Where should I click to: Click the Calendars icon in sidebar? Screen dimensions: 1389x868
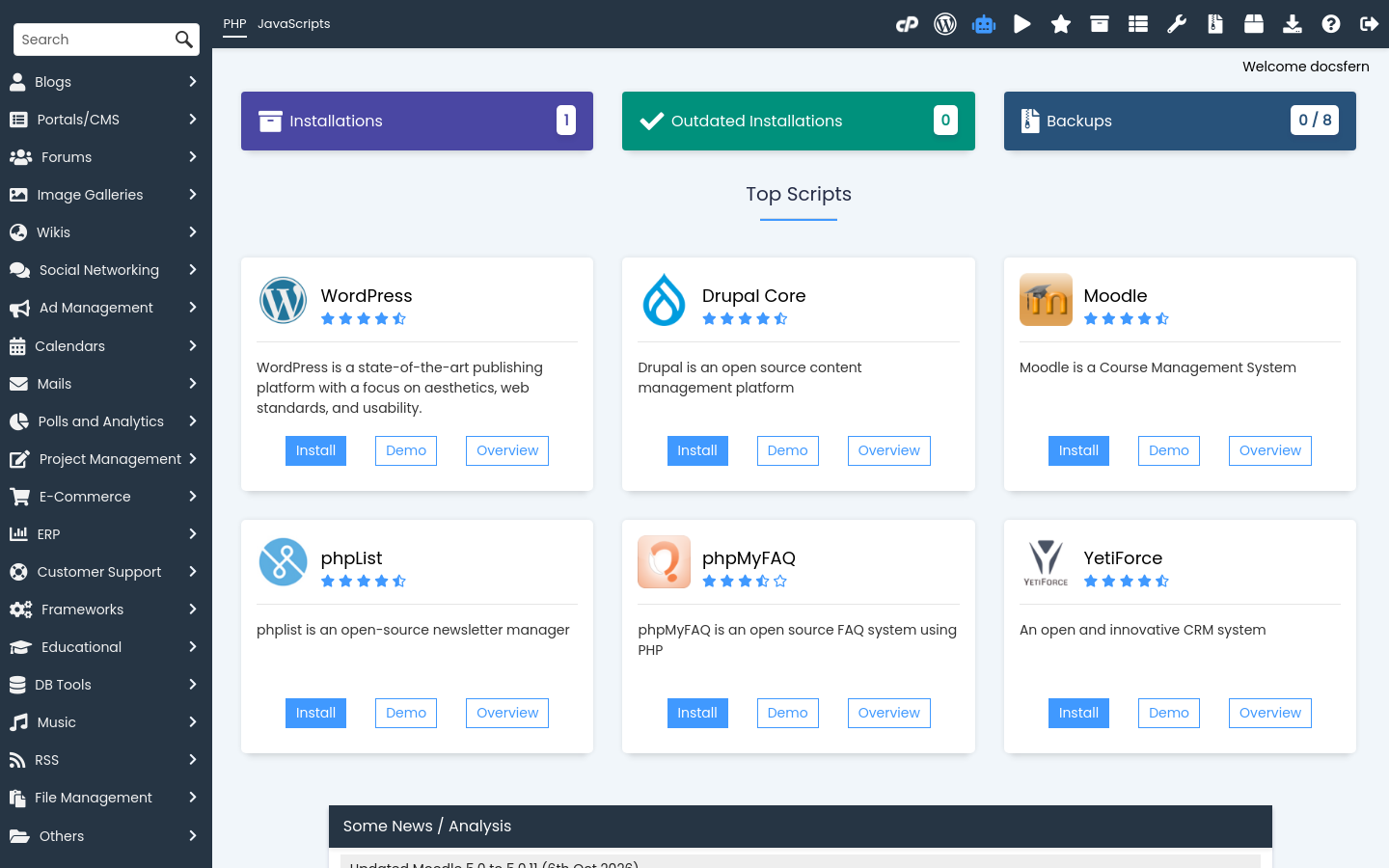(17, 346)
